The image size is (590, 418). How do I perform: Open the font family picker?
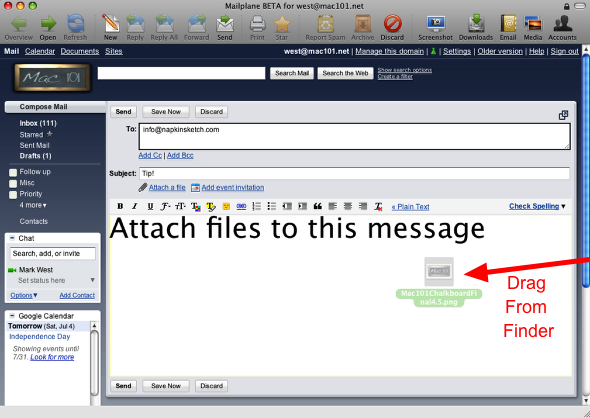(x=165, y=206)
